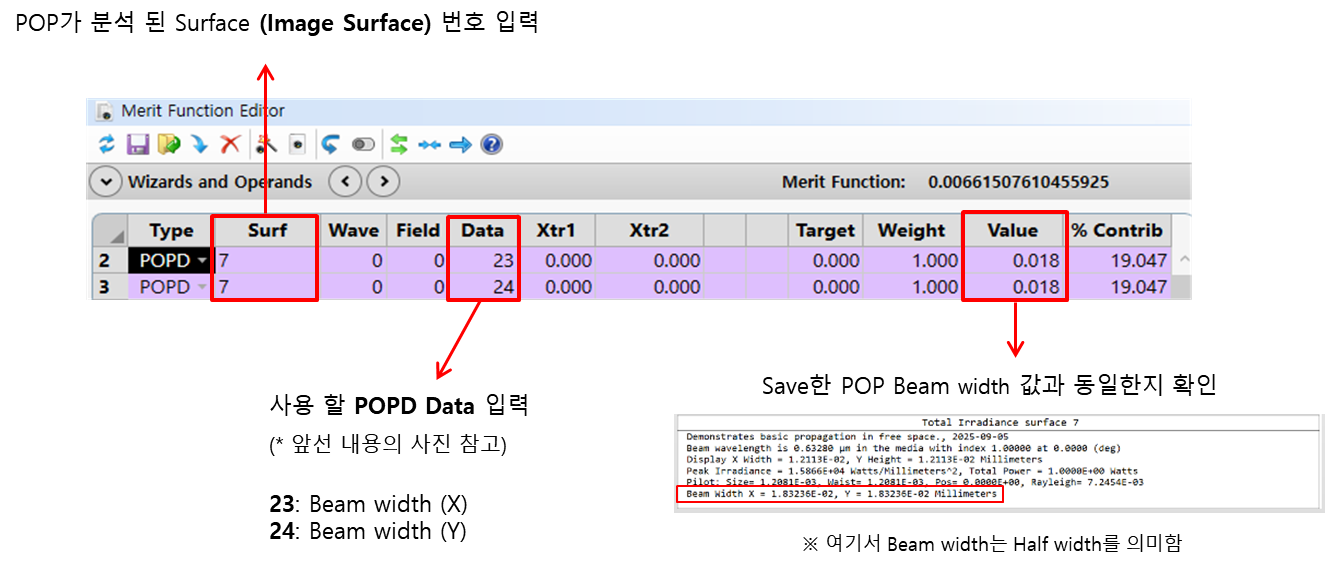Image resolution: width=1325 pixels, height=566 pixels.
Task: Click the Wizards and Operands label
Action: (x=220, y=182)
